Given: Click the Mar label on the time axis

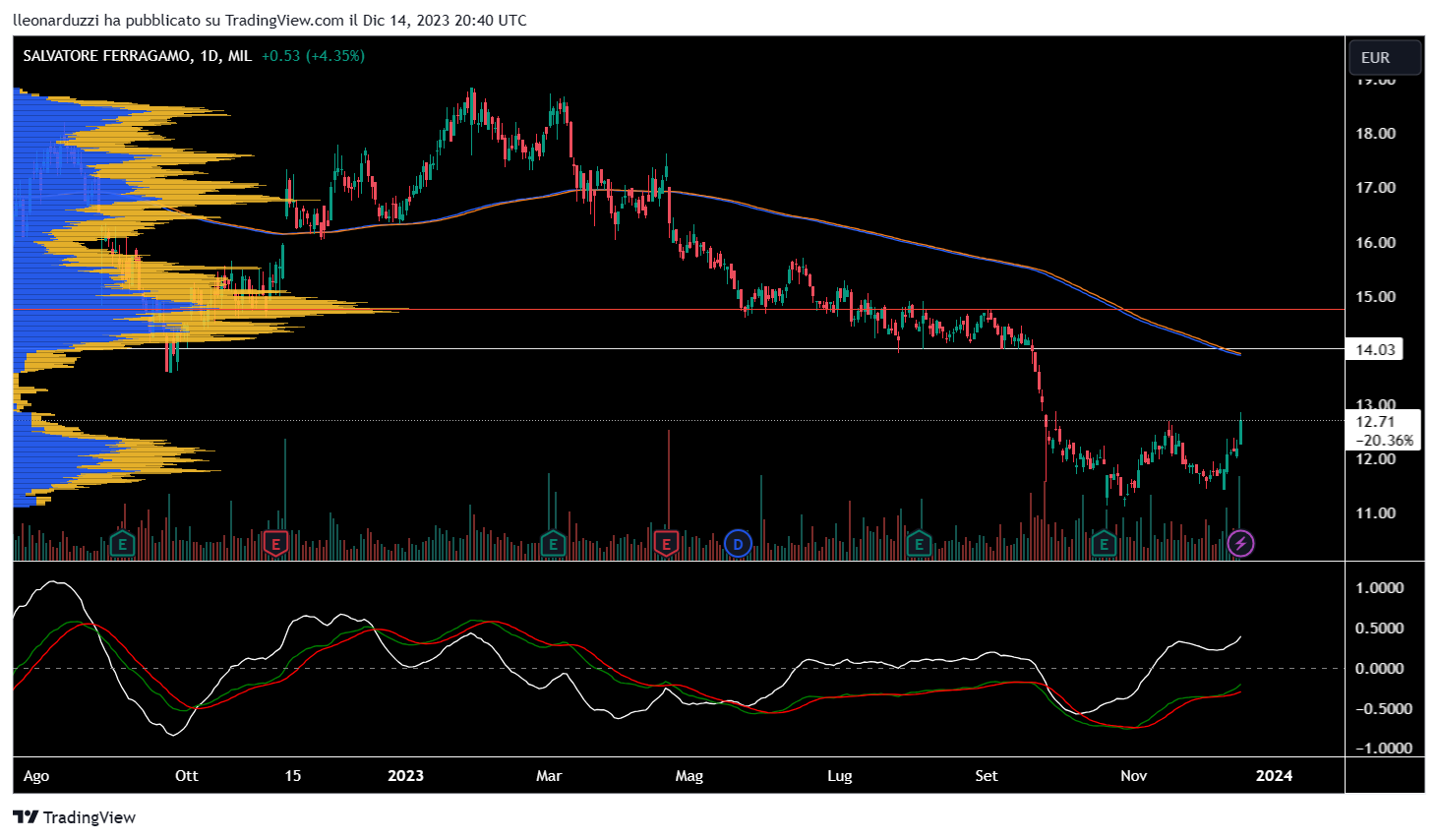Looking at the screenshot, I should coord(549,776).
